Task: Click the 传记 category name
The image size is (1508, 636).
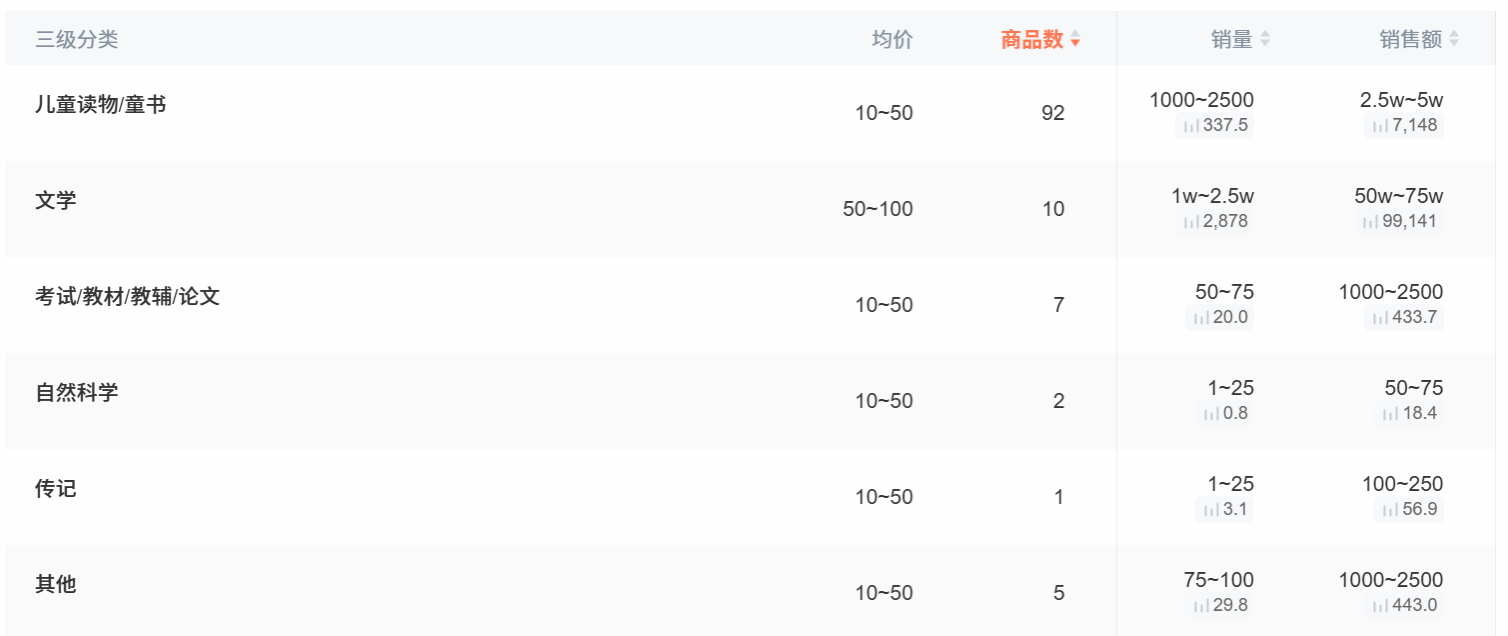Action: coord(56,488)
